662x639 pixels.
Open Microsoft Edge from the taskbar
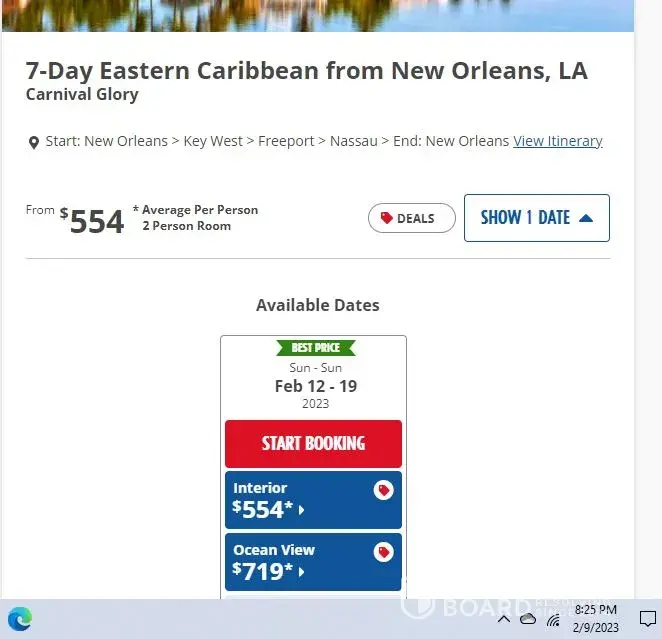[19, 619]
